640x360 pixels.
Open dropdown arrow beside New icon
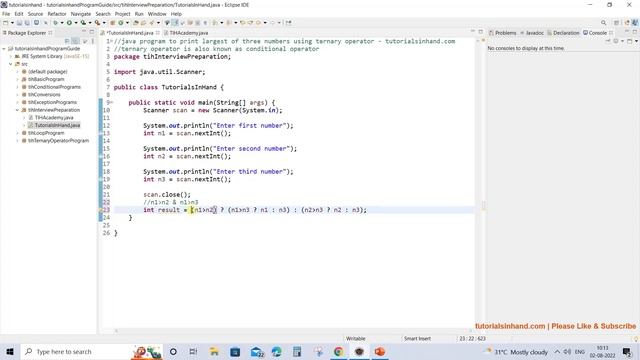coord(12,23)
